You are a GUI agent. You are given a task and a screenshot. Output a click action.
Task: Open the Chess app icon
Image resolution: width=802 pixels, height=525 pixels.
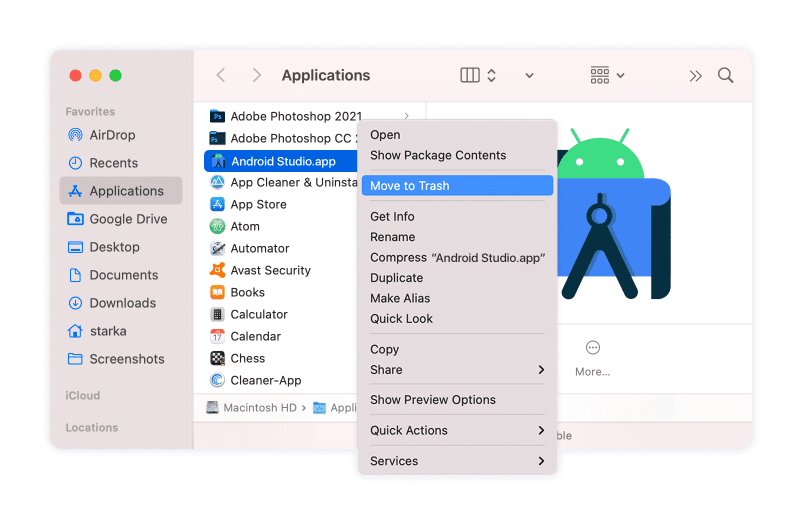pyautogui.click(x=217, y=358)
